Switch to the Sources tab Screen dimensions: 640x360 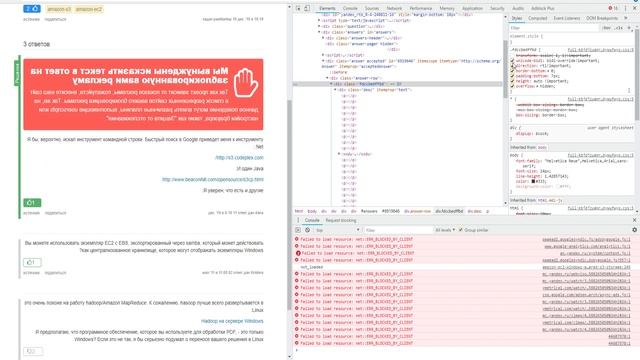[x=371, y=8]
